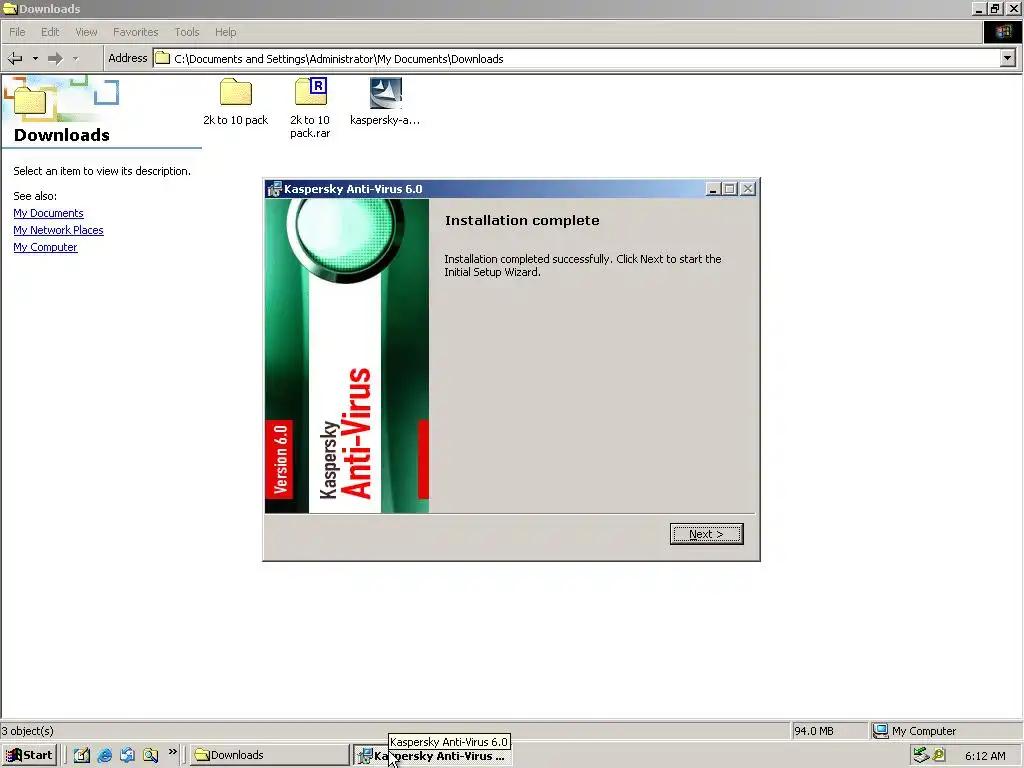Launch Outlook Express from quick launch

pos(127,755)
